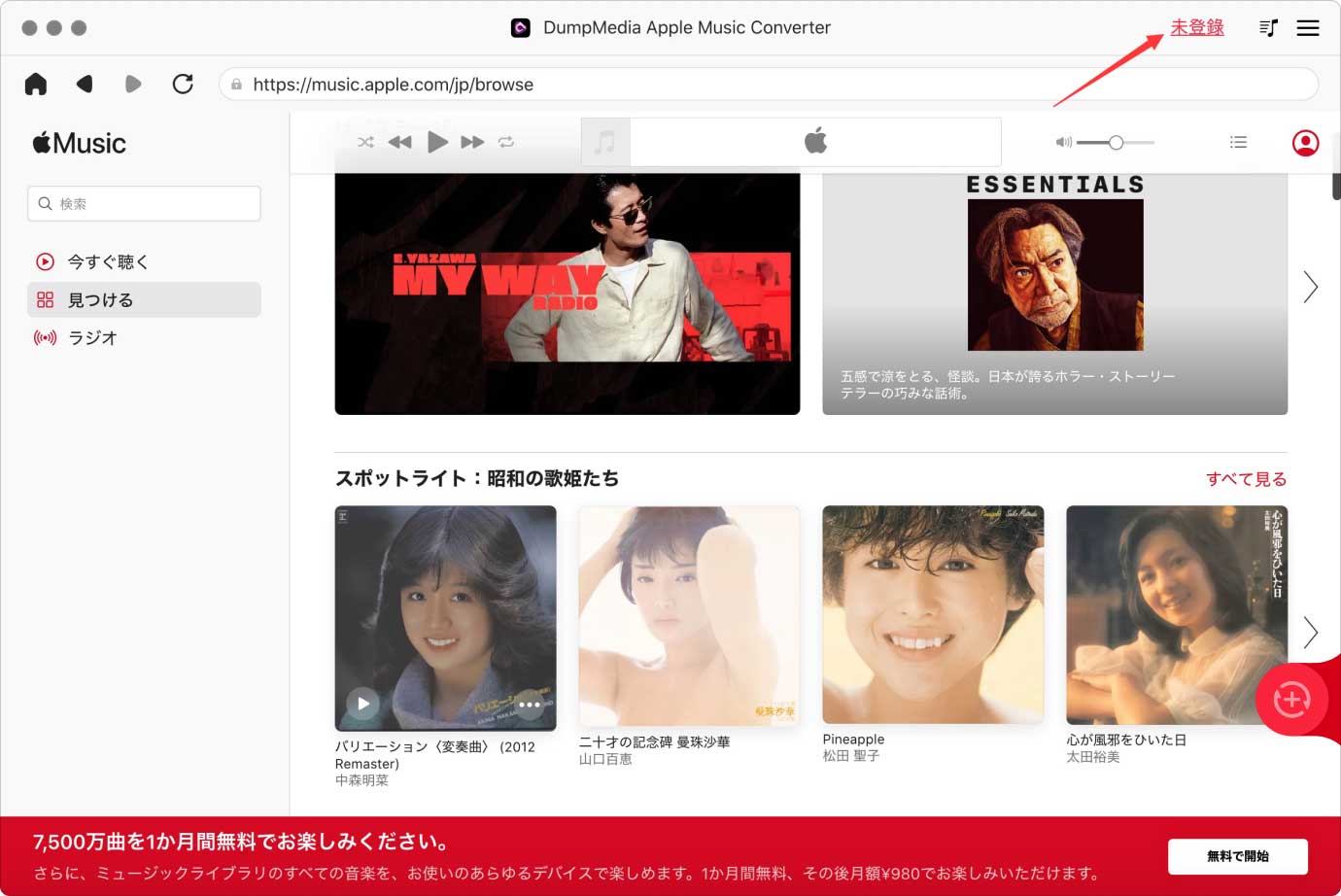
Task: Open more options on バリエーション album
Action: pyautogui.click(x=529, y=704)
